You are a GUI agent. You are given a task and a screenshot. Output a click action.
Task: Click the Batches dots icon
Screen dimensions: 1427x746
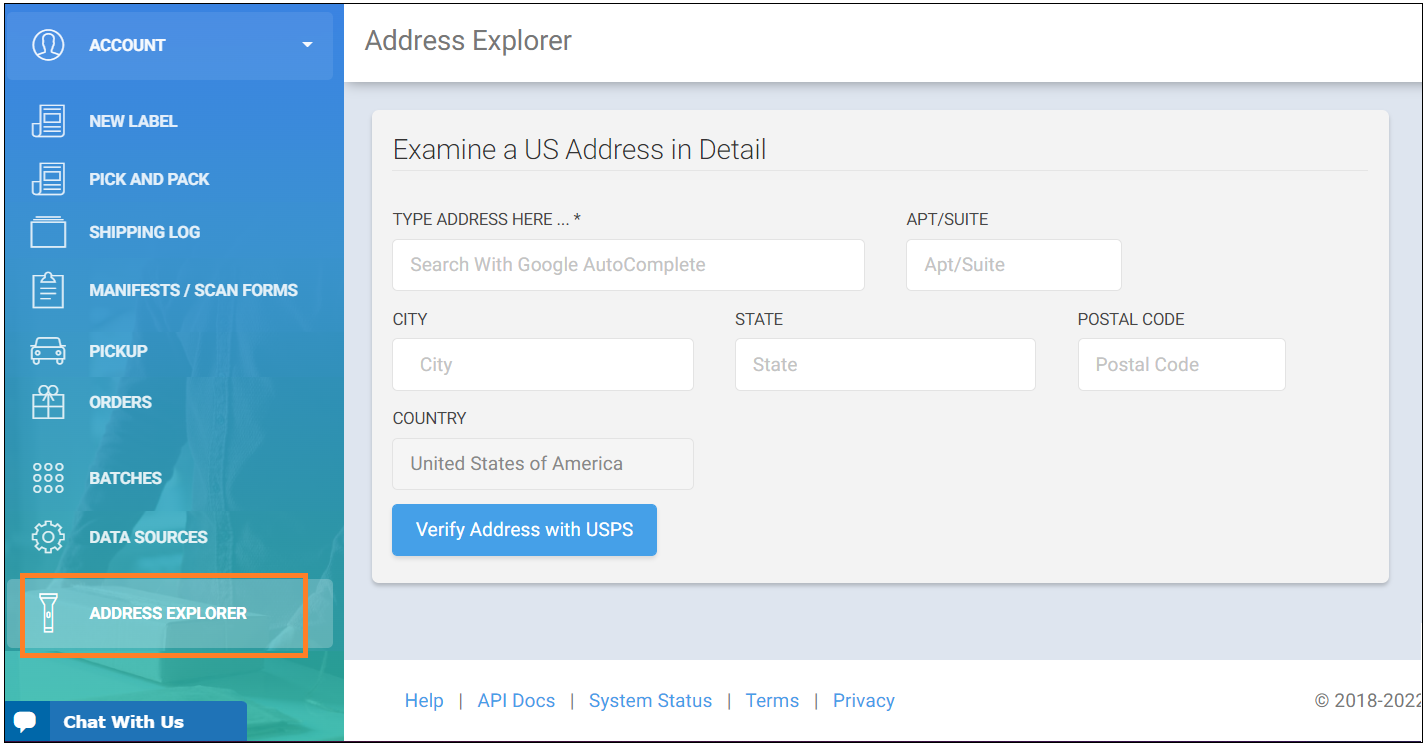tap(48, 477)
